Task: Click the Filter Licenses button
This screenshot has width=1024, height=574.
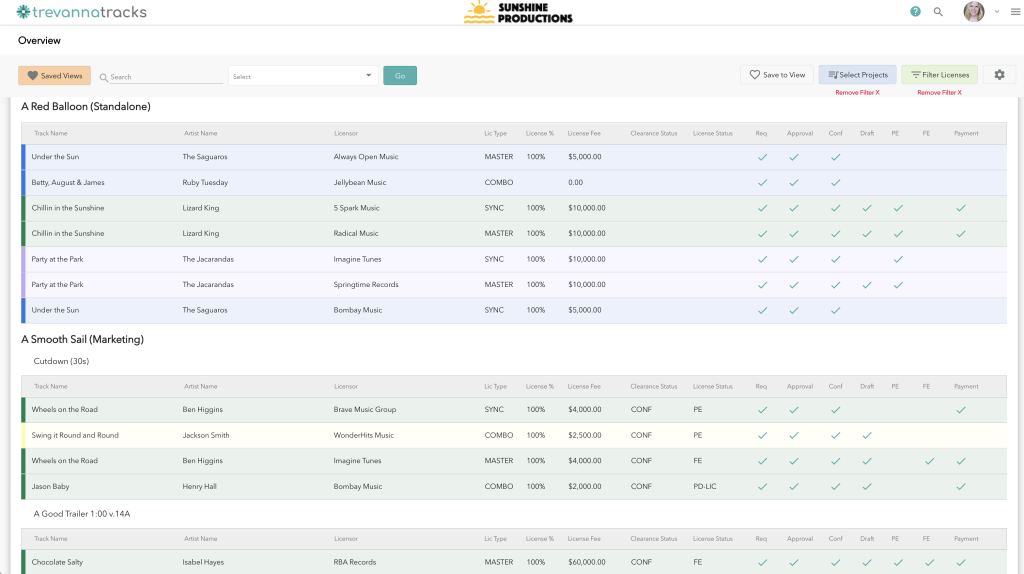Action: [x=939, y=75]
